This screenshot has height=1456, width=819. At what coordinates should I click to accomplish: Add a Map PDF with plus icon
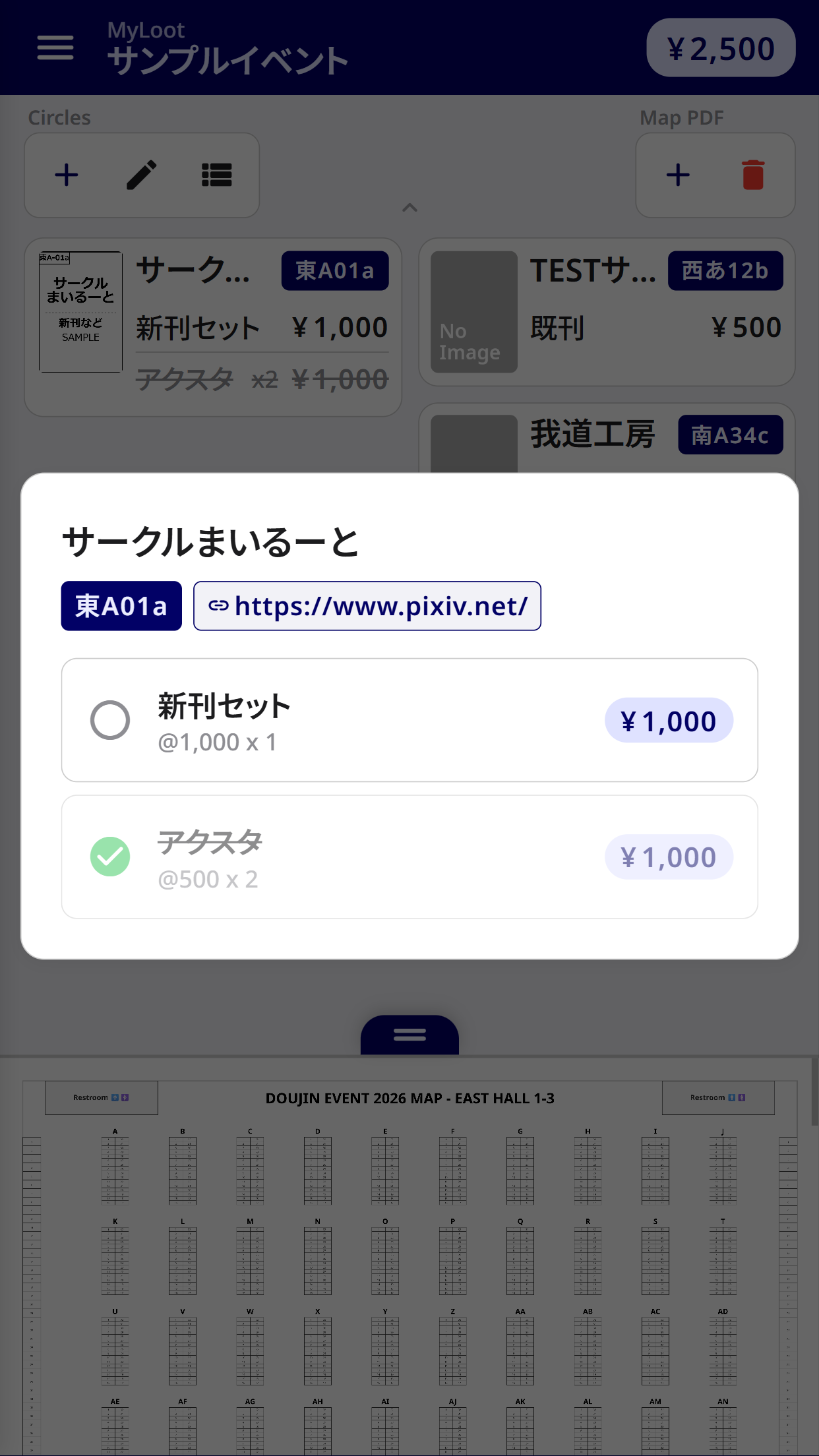pyautogui.click(x=678, y=175)
